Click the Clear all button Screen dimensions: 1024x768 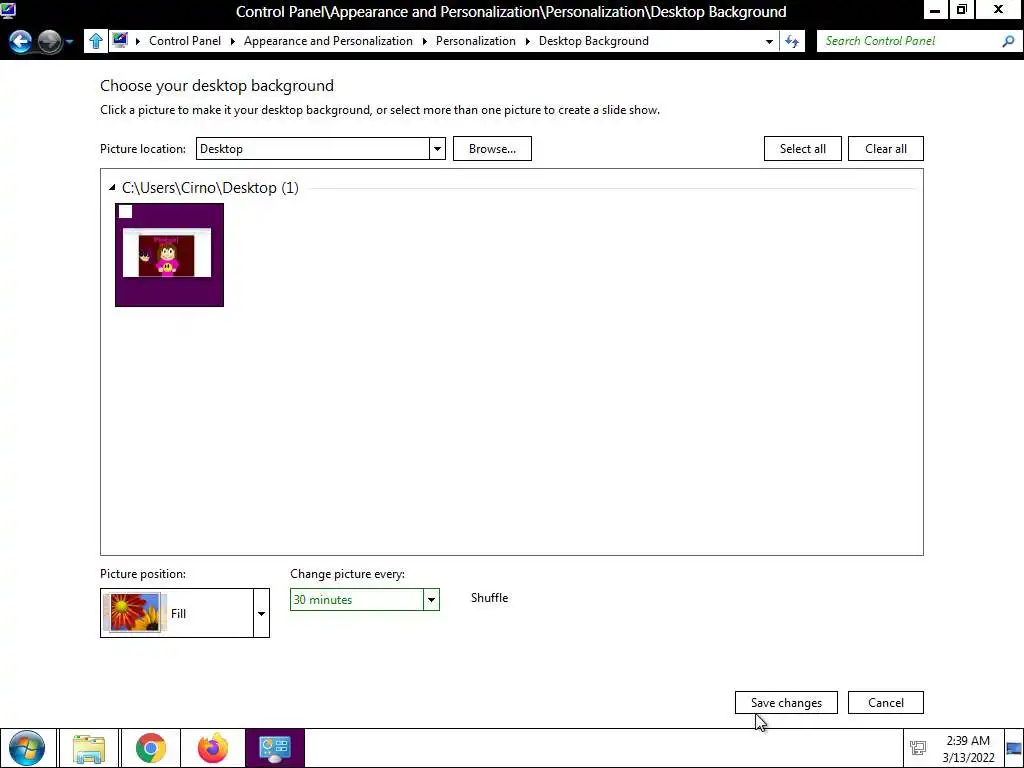pos(886,149)
